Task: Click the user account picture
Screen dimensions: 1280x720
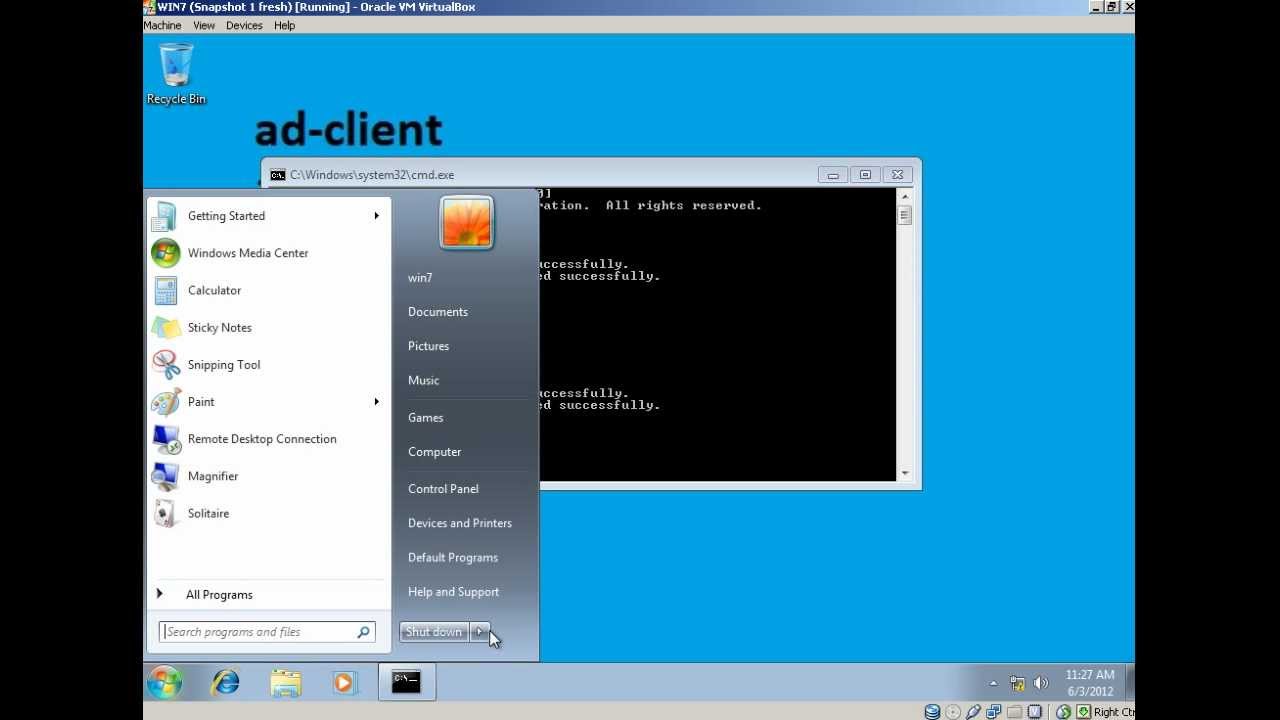Action: point(466,222)
